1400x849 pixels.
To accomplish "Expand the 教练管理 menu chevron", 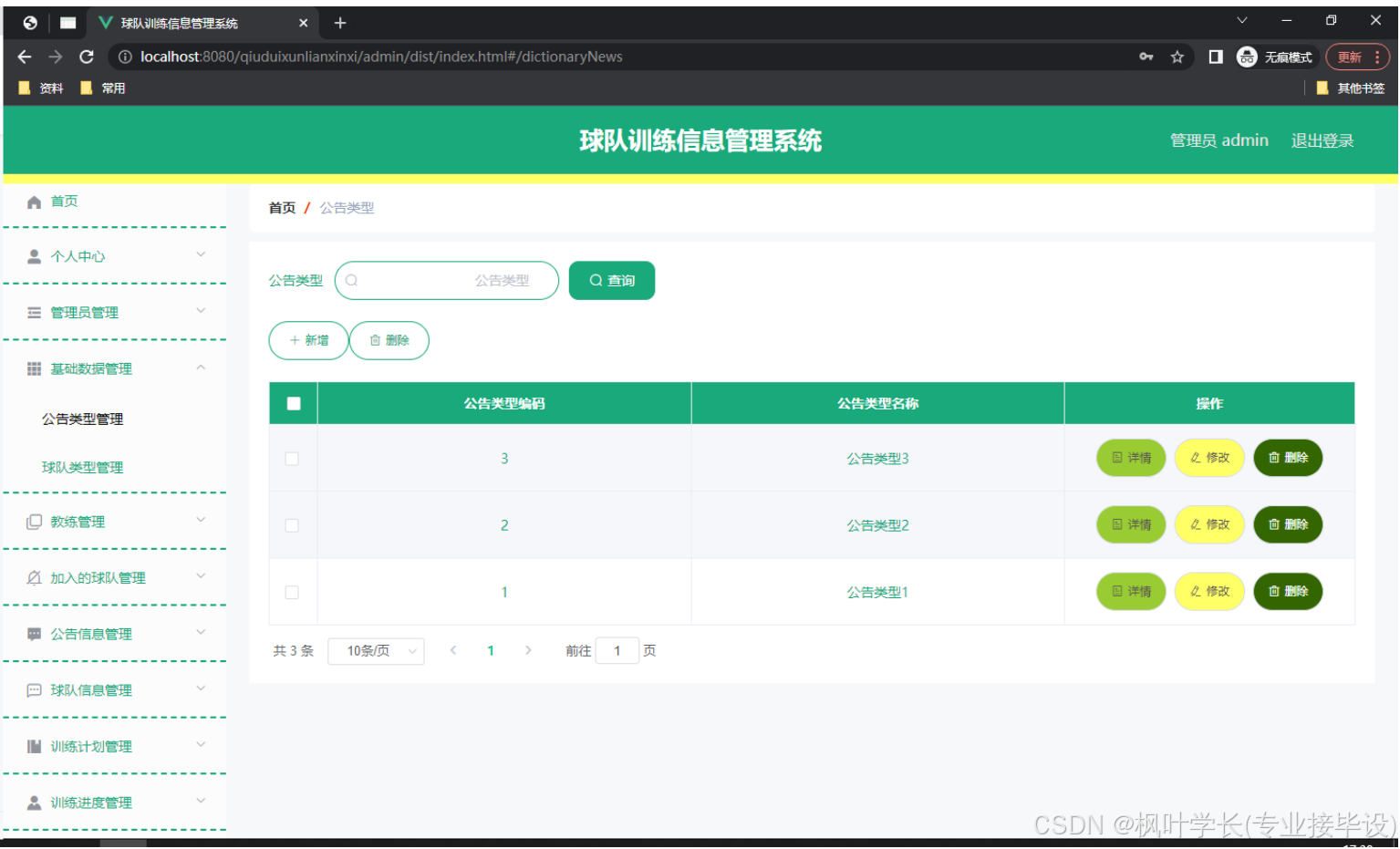I will click(201, 520).
